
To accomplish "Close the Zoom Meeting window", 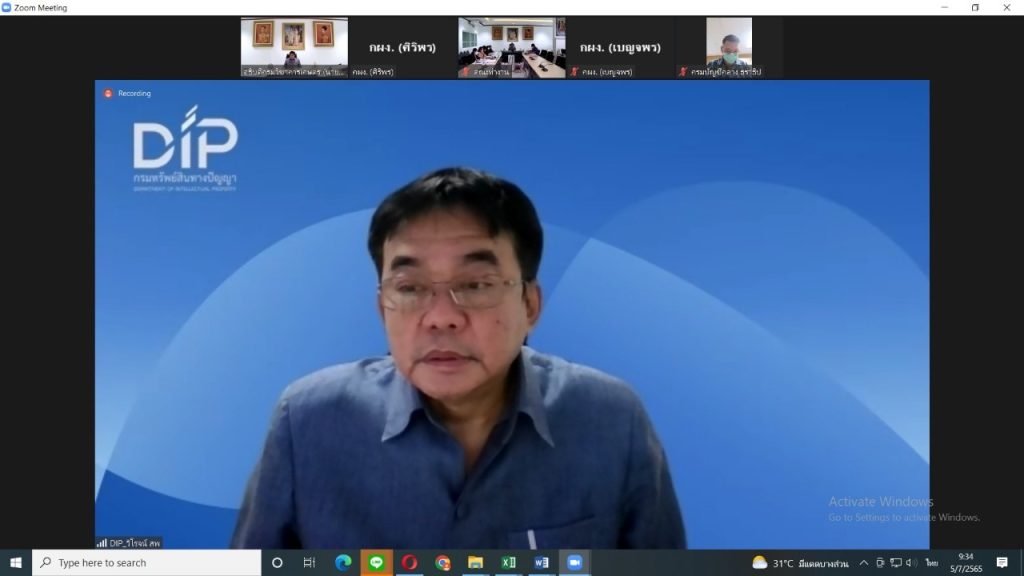I will [1006, 8].
